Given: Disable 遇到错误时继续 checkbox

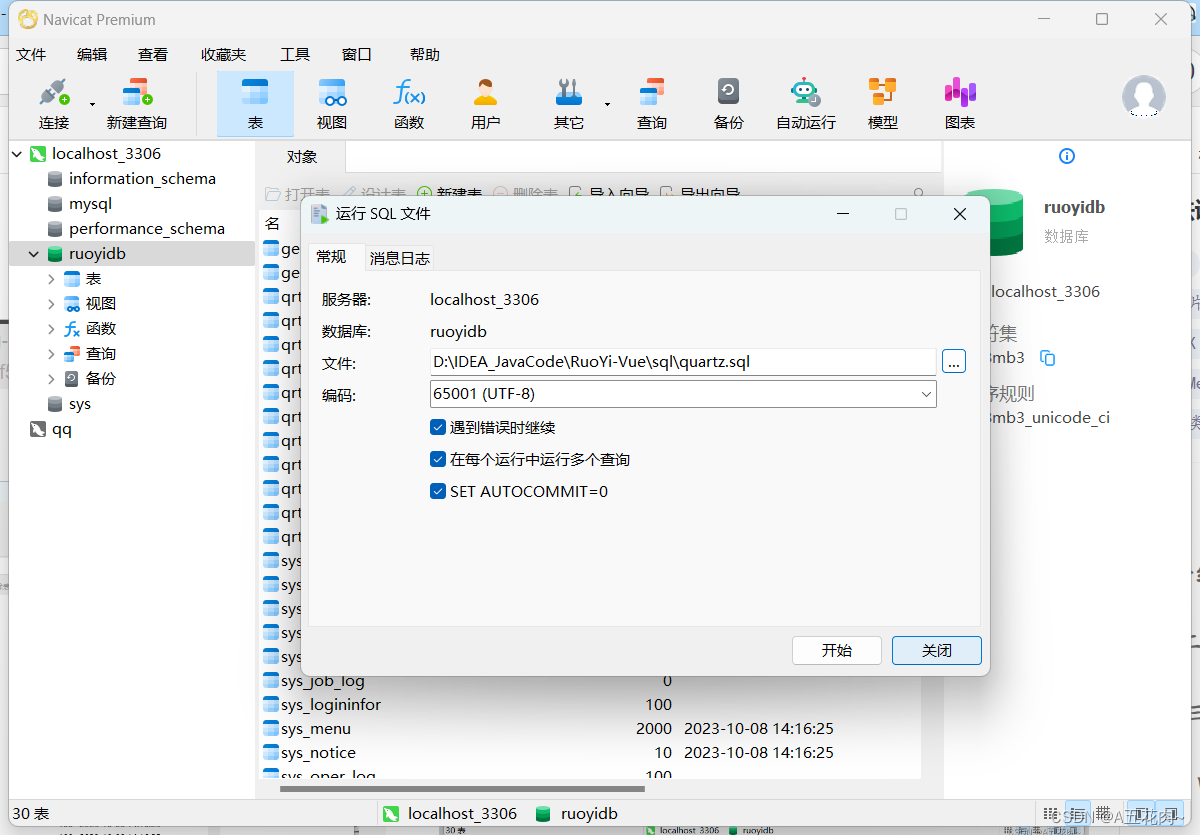Looking at the screenshot, I should pos(438,426).
